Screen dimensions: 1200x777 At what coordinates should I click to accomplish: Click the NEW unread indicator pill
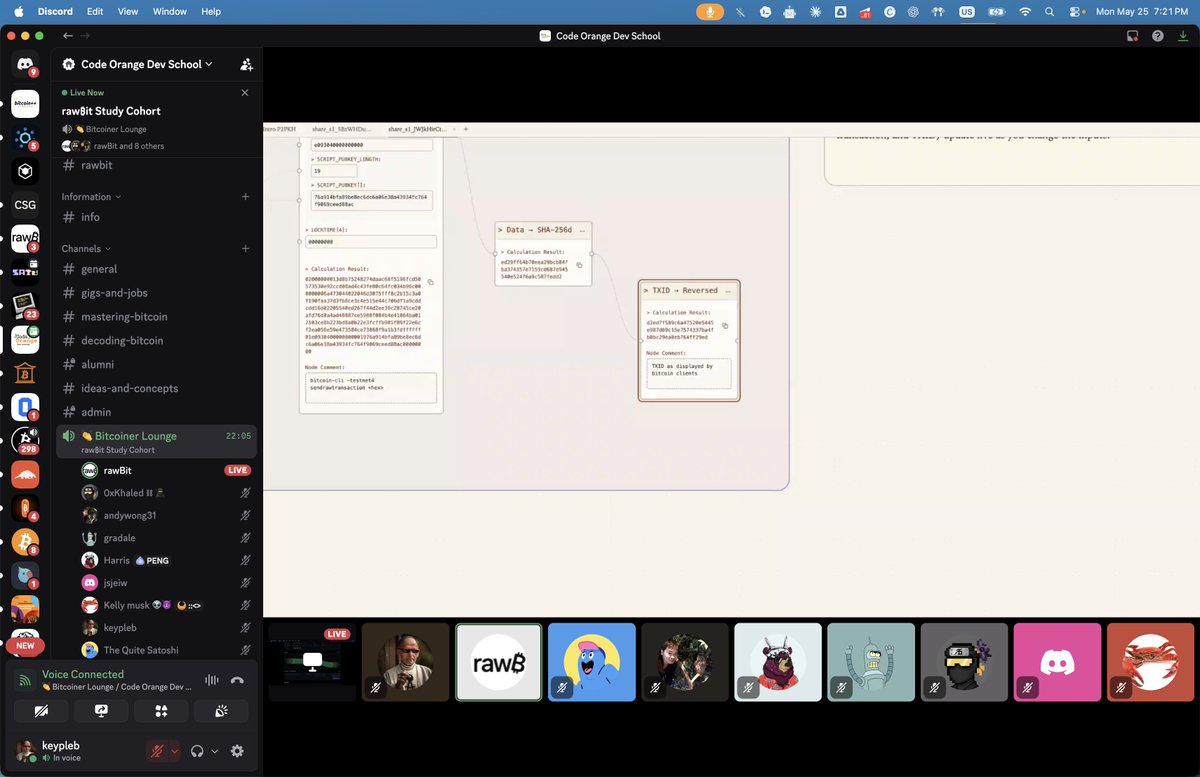coord(25,646)
